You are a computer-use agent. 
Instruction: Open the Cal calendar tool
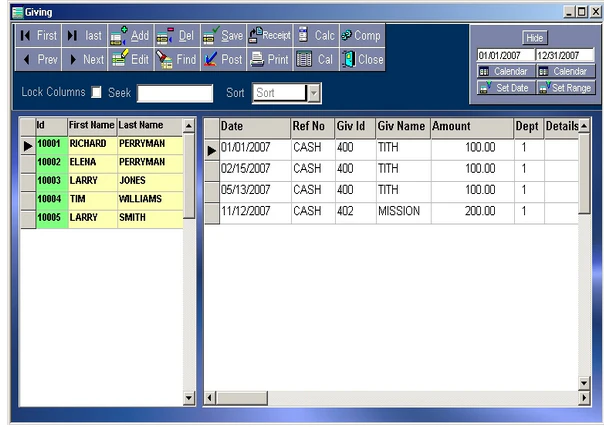(316, 59)
